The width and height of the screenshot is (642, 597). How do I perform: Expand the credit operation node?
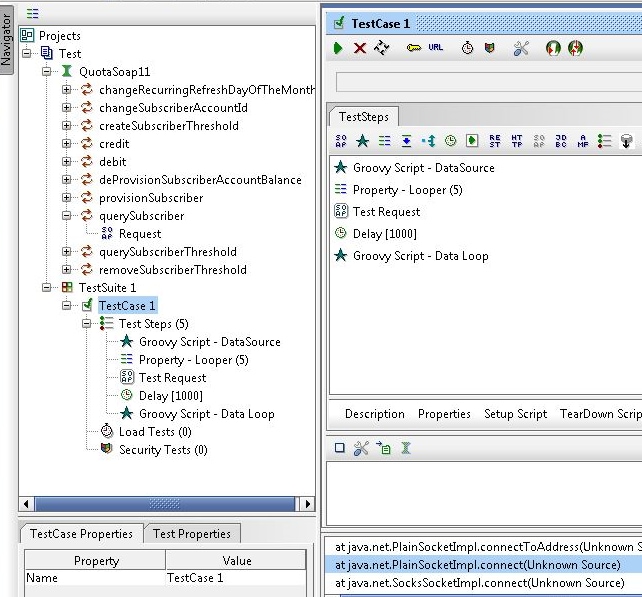pyautogui.click(x=66, y=143)
